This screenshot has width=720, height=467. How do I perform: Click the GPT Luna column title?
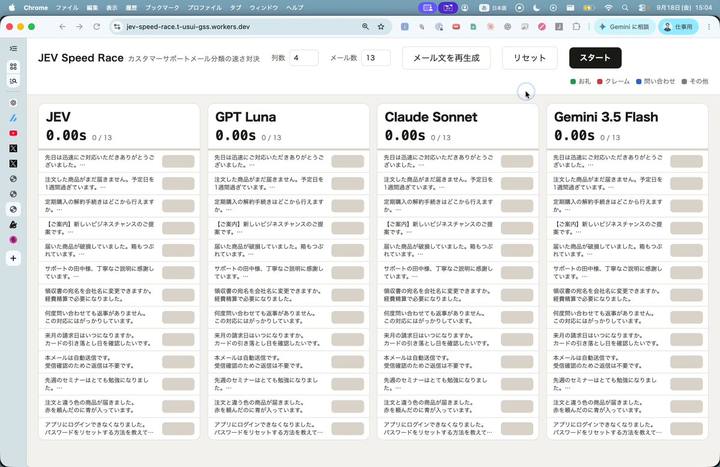tap(246, 117)
